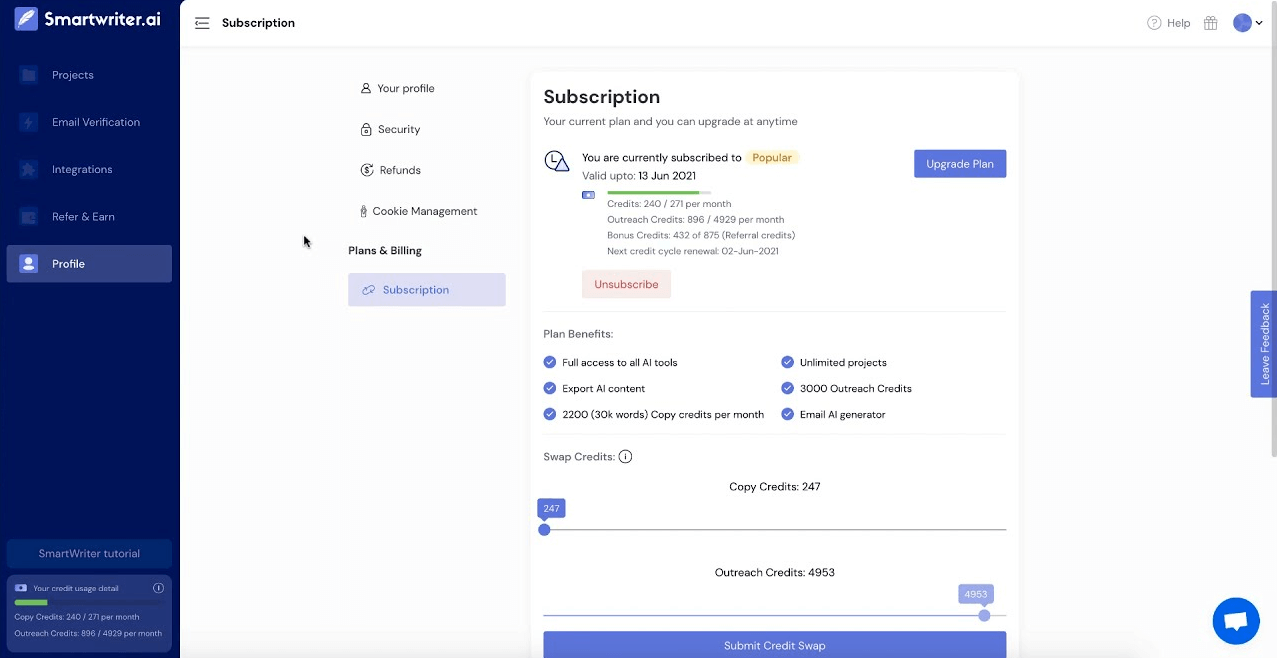Click the Copy Credits slider handle
Viewport: 1277px width, 658px height.
pyautogui.click(x=544, y=529)
